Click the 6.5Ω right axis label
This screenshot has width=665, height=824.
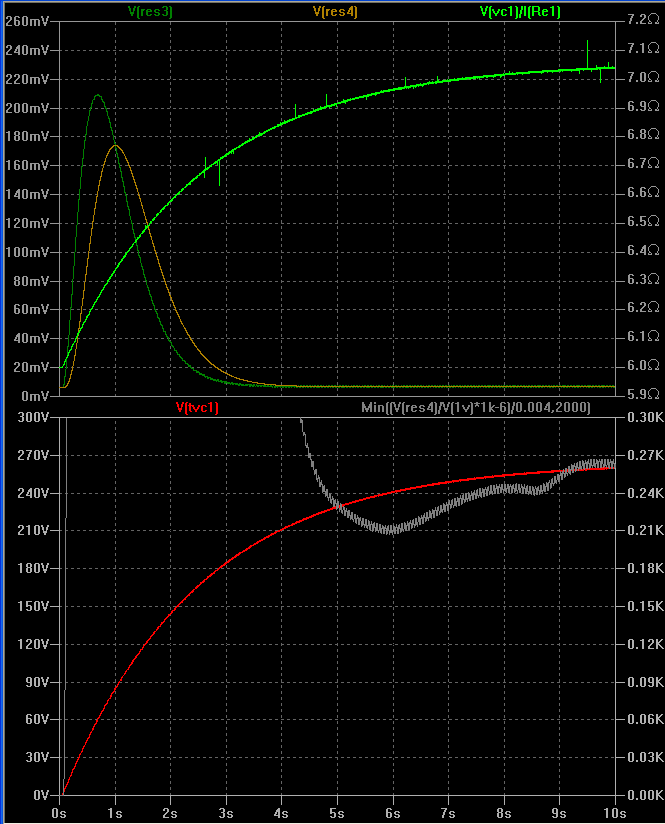[643, 221]
